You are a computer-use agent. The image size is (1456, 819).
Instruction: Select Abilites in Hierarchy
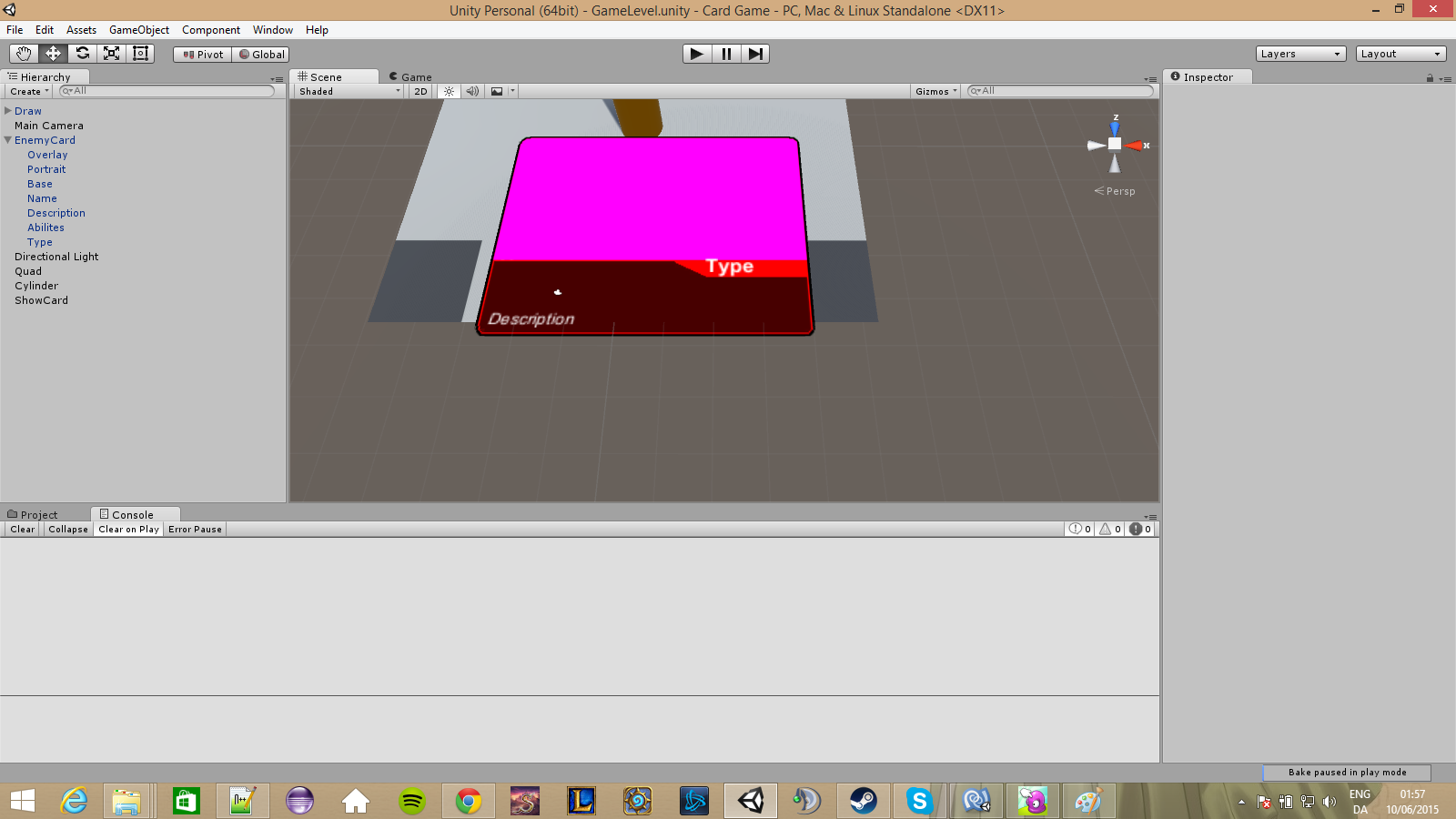[x=45, y=227]
